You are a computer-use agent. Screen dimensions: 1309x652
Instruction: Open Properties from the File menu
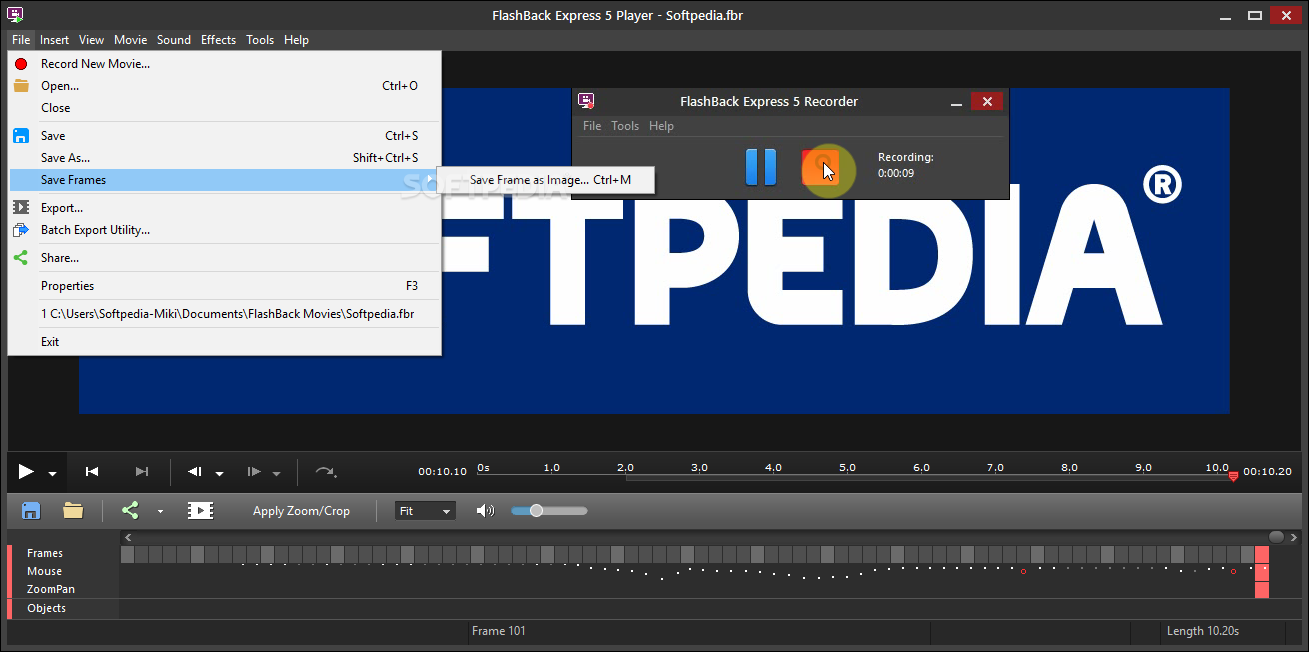[x=224, y=286]
